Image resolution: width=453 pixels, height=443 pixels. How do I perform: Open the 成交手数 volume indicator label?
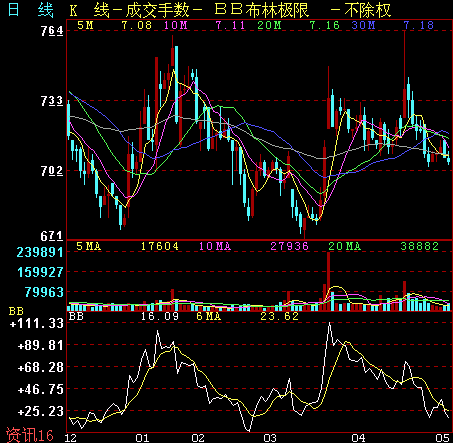click(x=158, y=10)
